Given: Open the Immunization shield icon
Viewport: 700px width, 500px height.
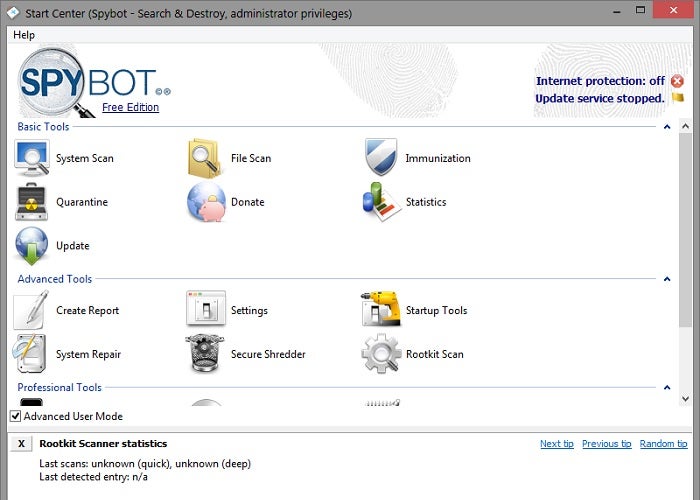Looking at the screenshot, I should [381, 158].
